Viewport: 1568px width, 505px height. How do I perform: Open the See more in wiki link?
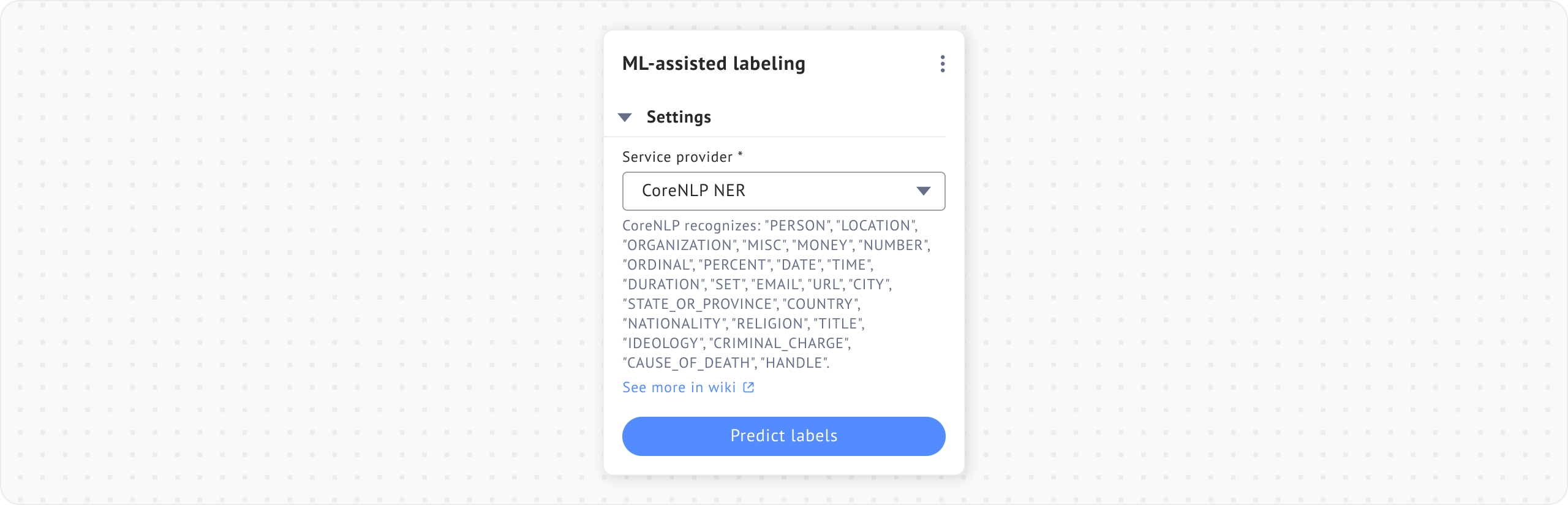point(679,387)
